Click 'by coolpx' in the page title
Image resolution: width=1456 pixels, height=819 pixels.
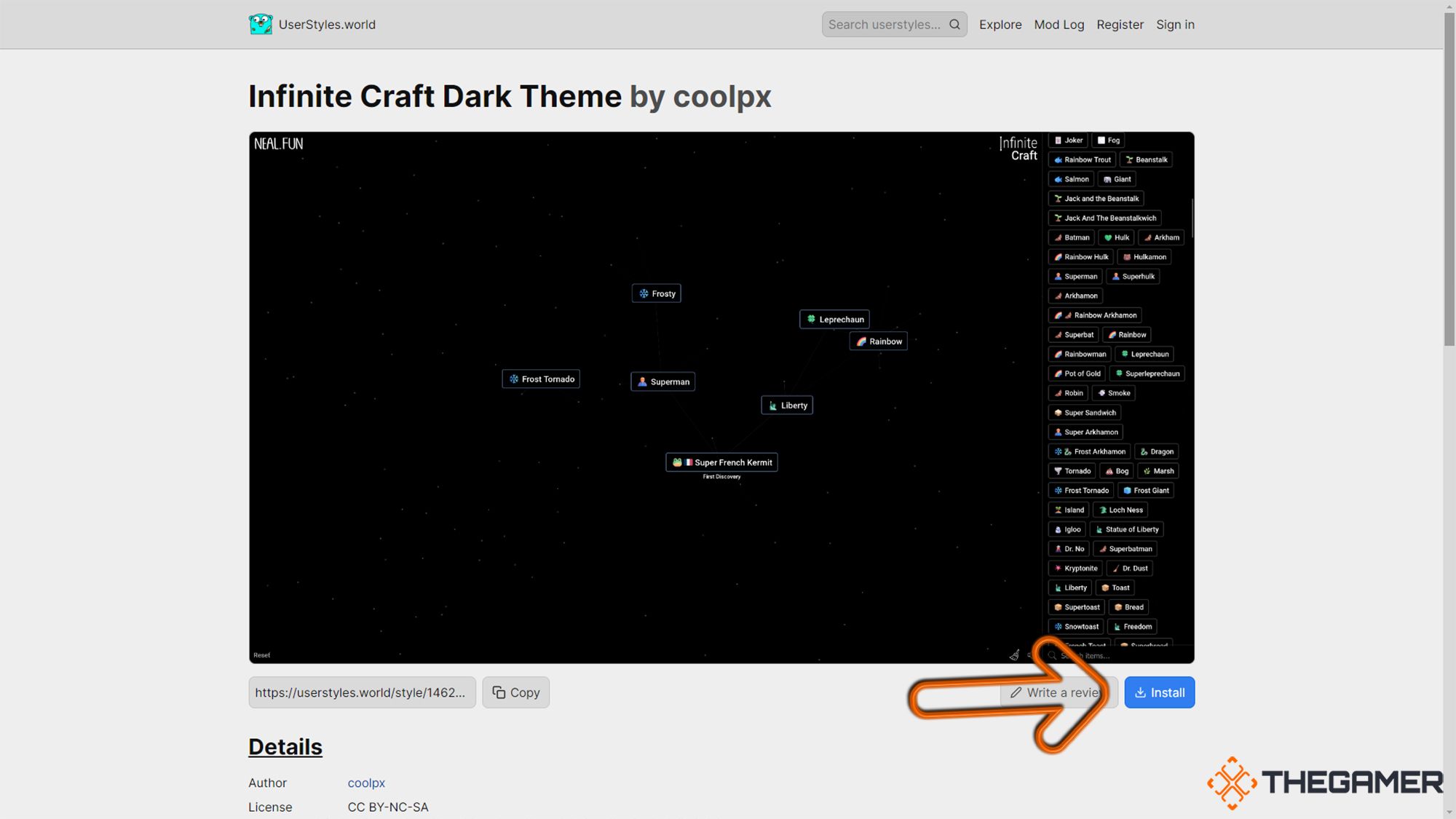click(700, 96)
